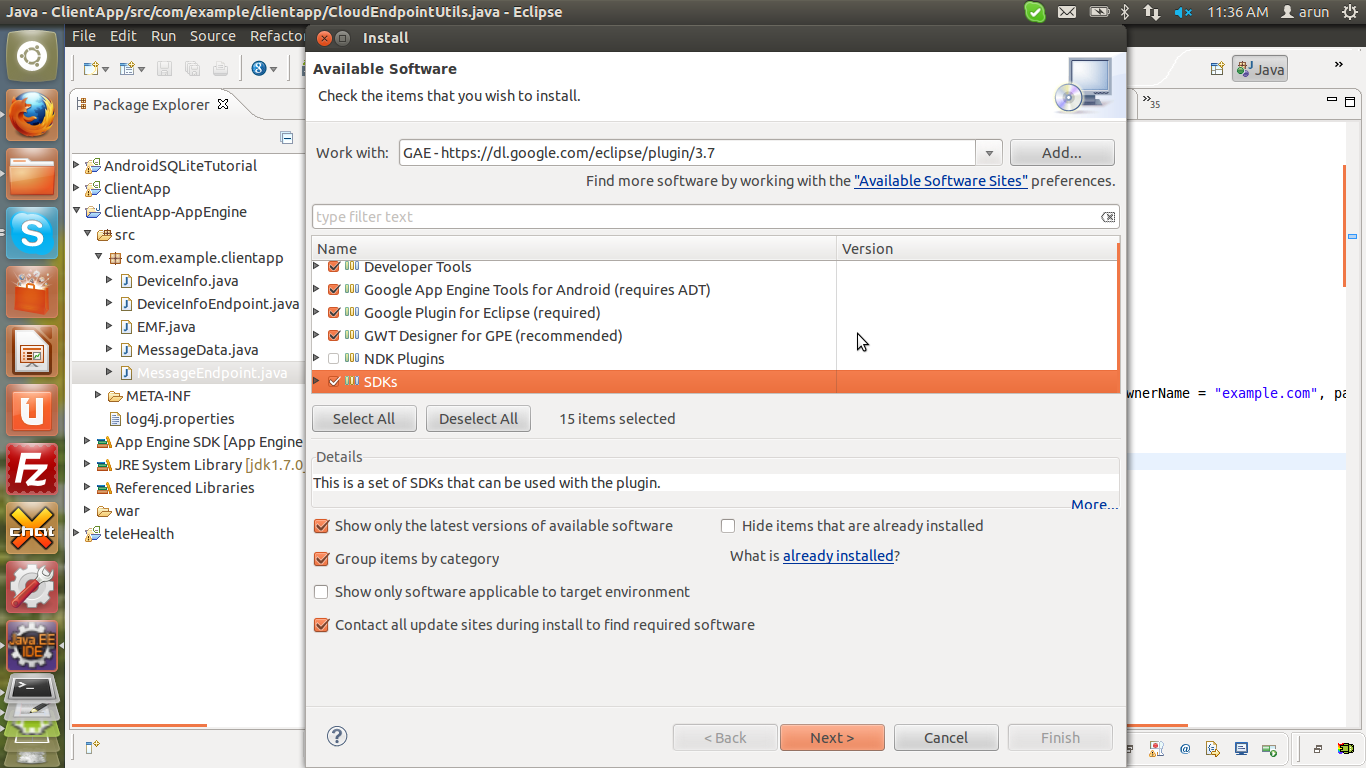Open the mail messaging indicator
Viewport: 1366px width, 768px height.
(1067, 12)
